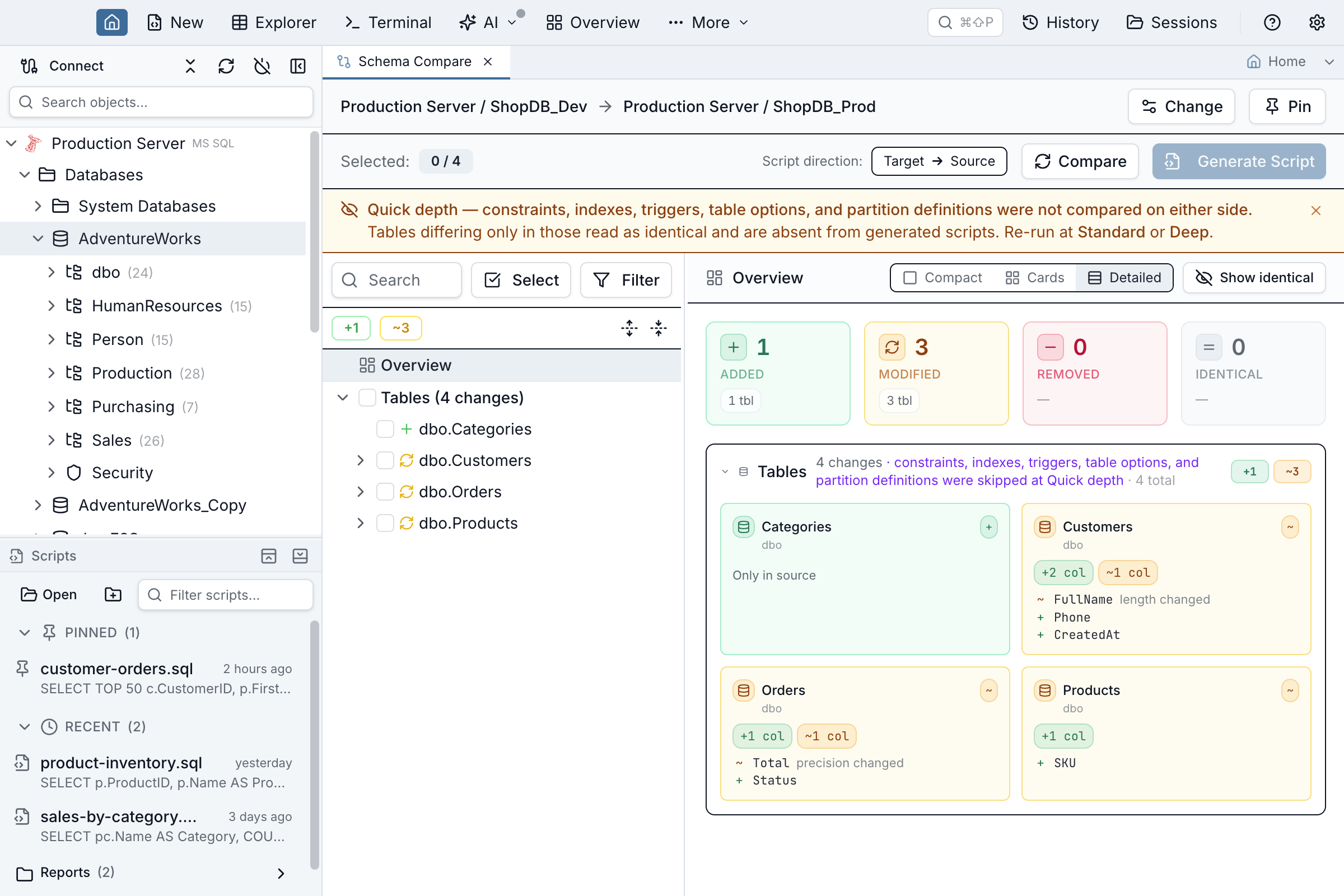Click the ~3 modified filter chip
Viewport: 1344px width, 896px height.
401,328
